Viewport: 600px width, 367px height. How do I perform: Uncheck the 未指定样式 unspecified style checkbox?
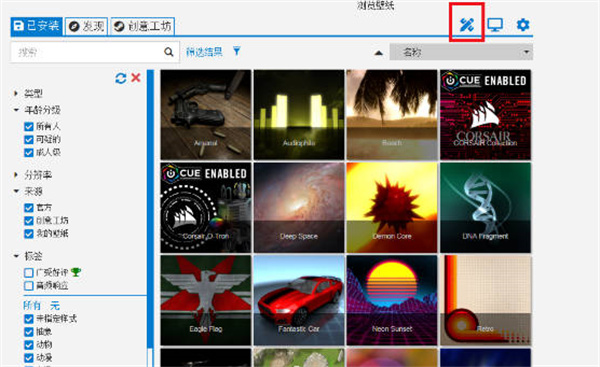point(29,319)
